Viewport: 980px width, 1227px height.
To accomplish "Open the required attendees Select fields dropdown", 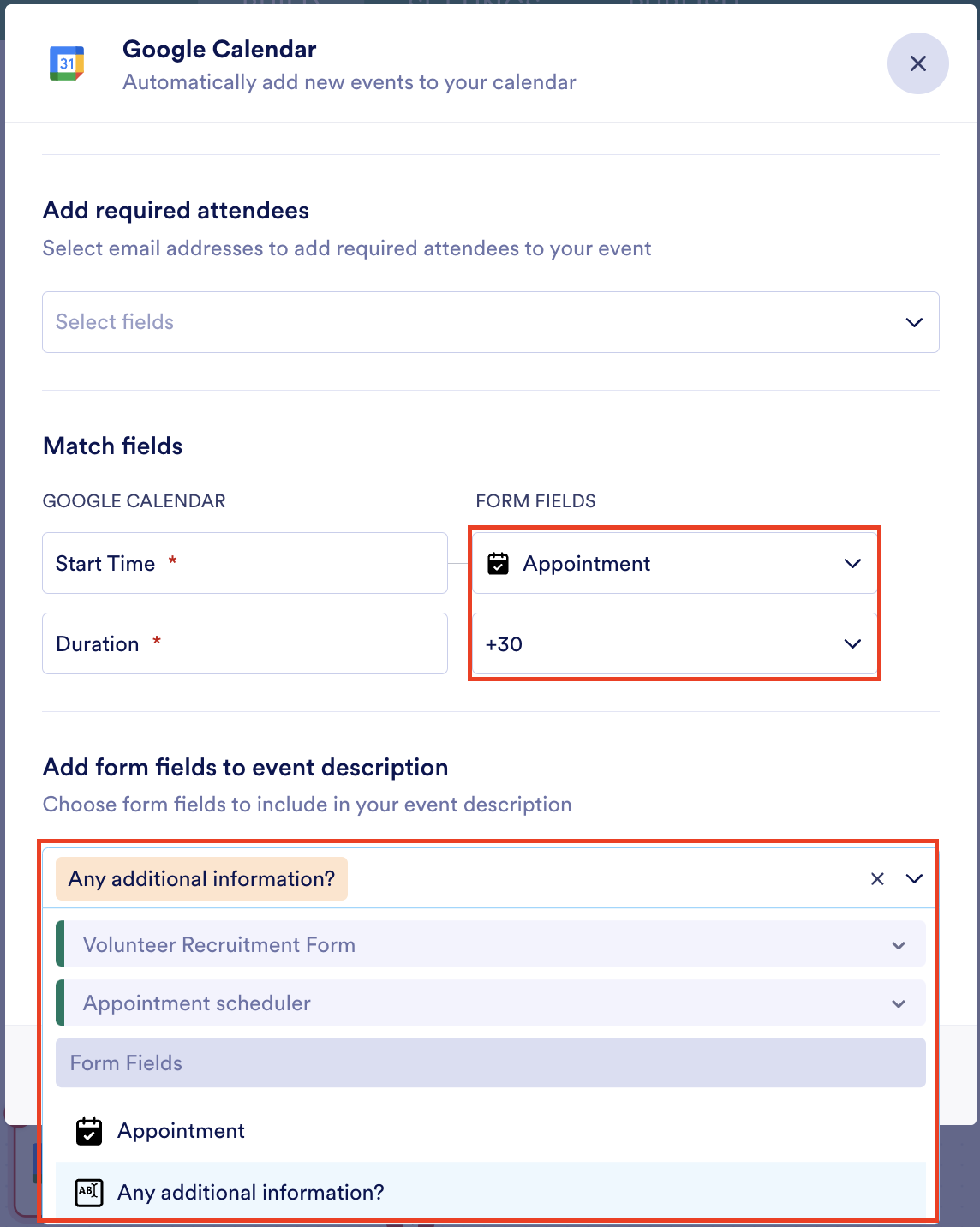I will click(x=490, y=322).
